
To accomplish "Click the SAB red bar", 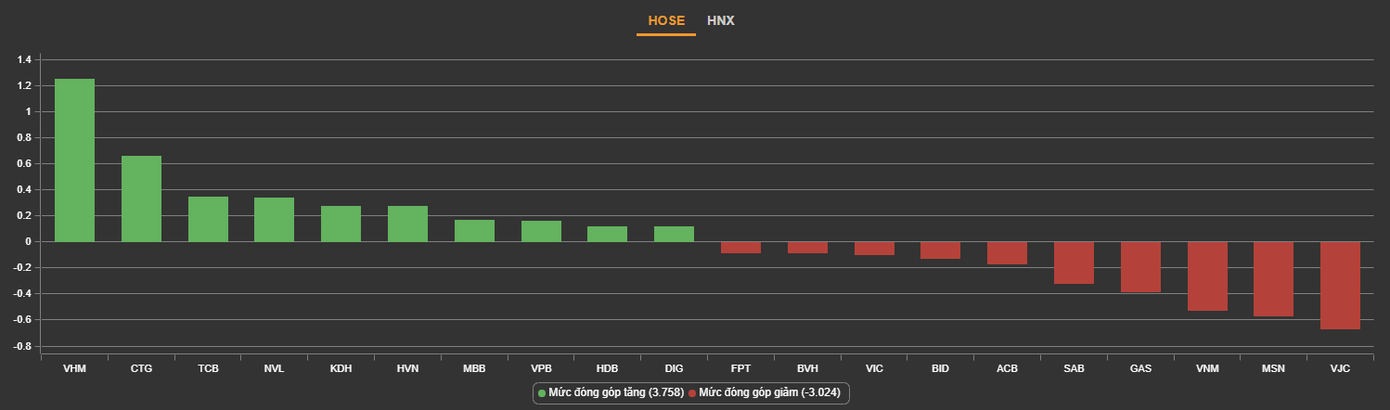I will [x=1074, y=262].
